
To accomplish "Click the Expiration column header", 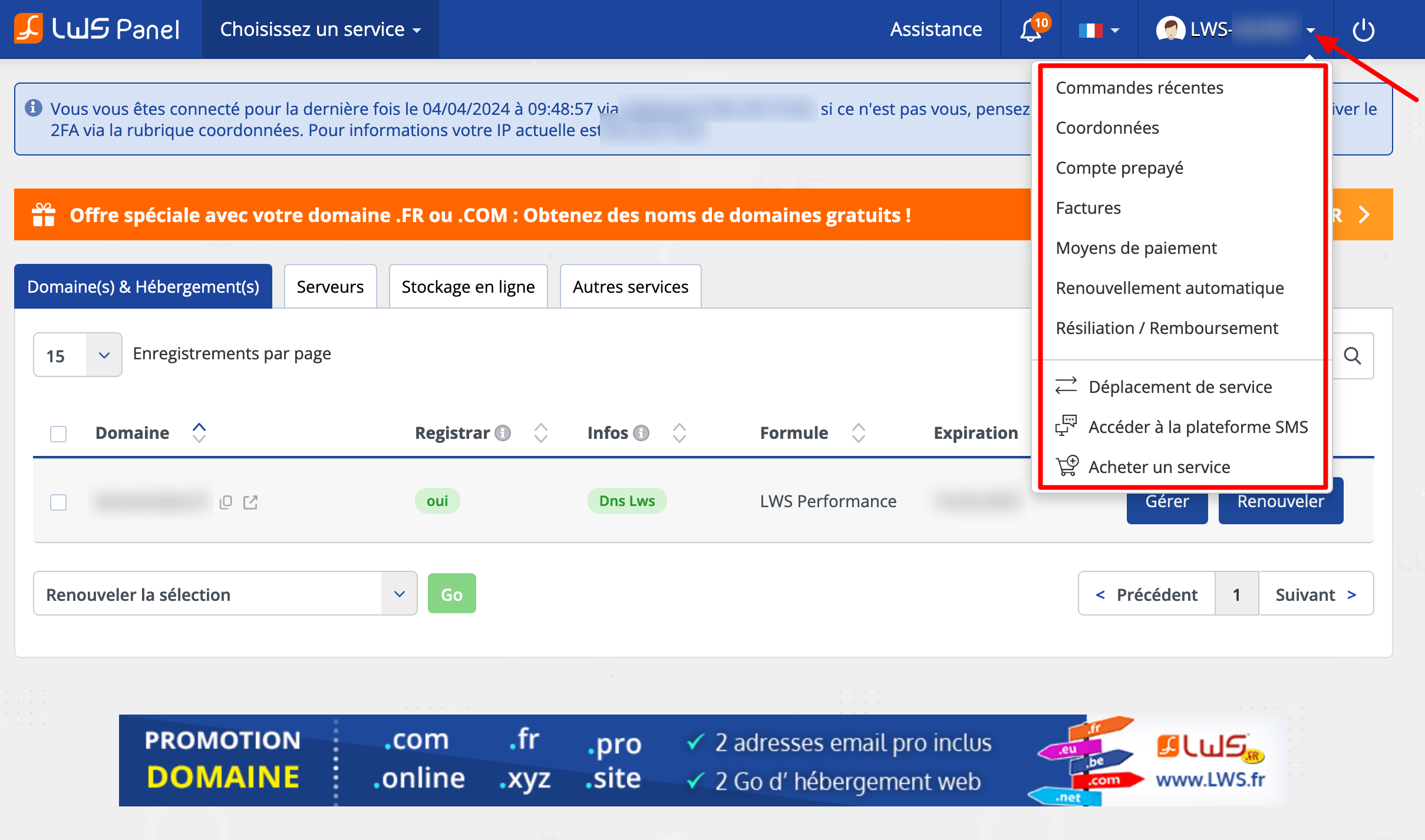I will tap(976, 433).
